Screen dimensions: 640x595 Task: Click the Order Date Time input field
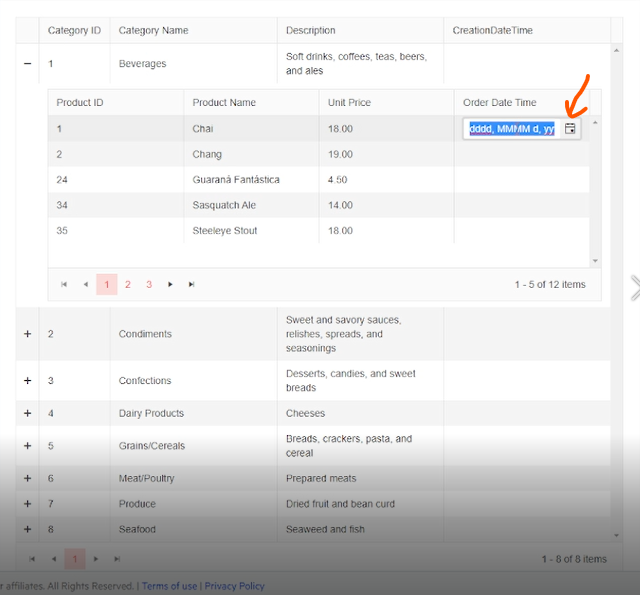pos(511,129)
